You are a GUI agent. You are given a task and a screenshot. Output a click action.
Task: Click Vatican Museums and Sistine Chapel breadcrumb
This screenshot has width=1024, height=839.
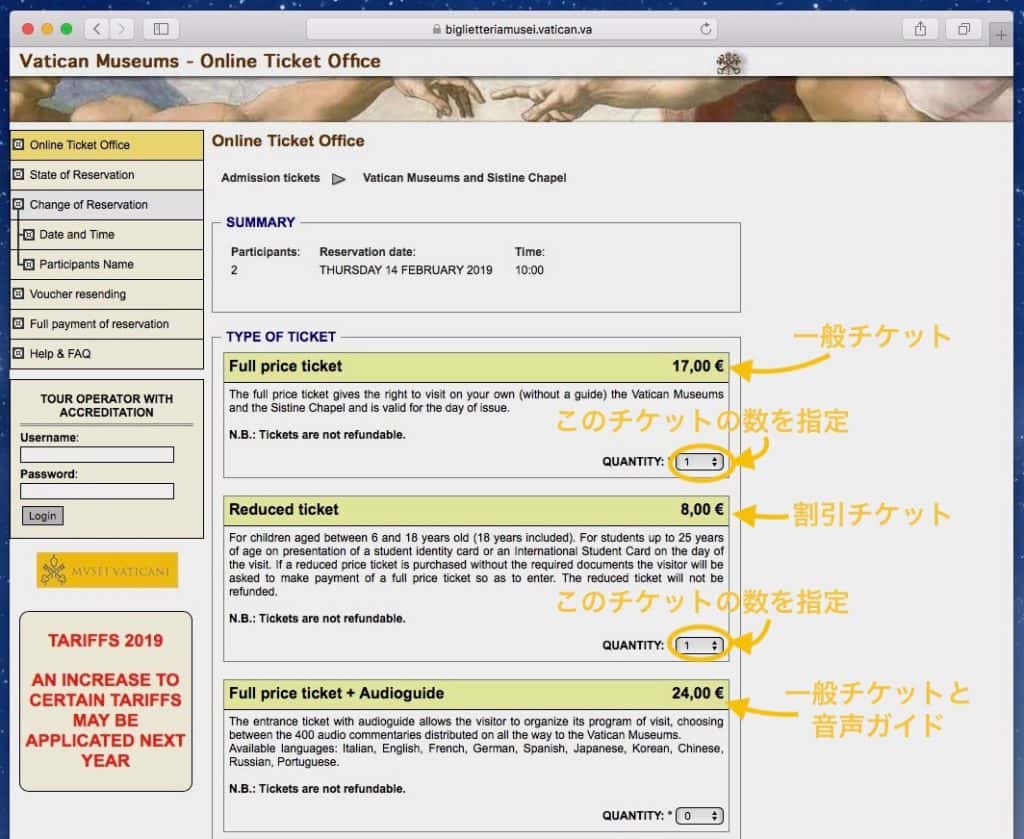(464, 178)
